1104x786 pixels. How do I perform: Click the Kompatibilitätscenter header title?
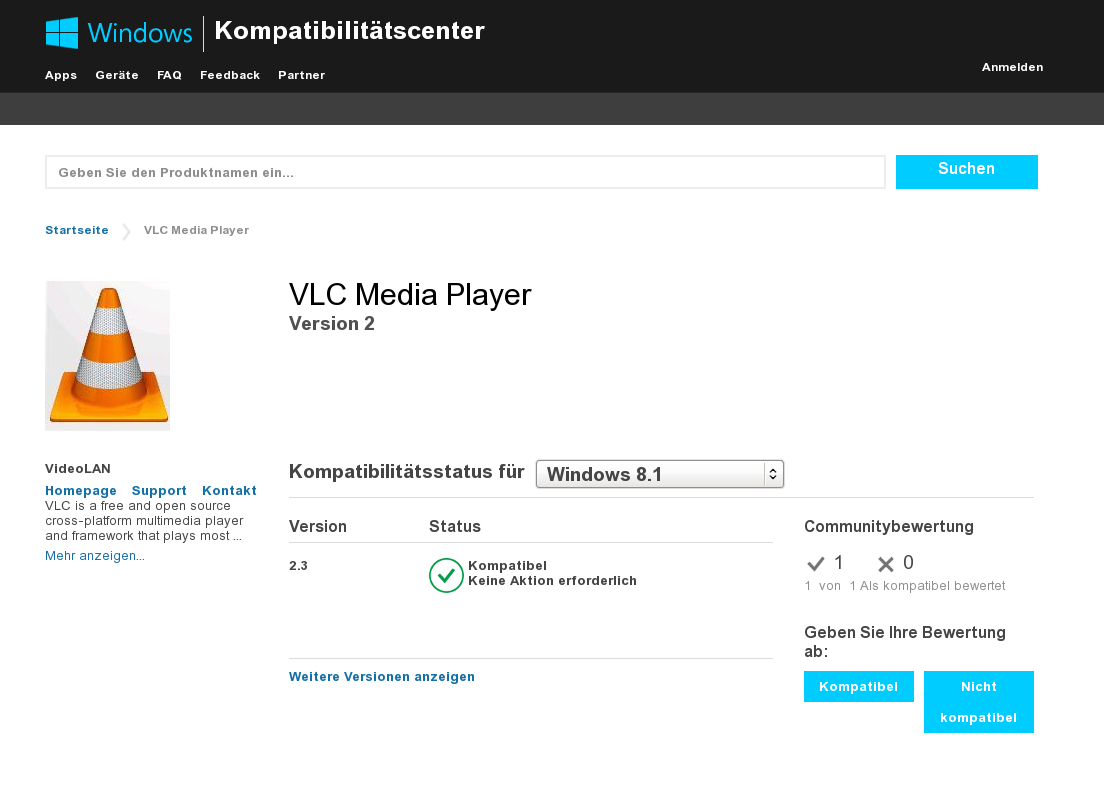(x=350, y=31)
